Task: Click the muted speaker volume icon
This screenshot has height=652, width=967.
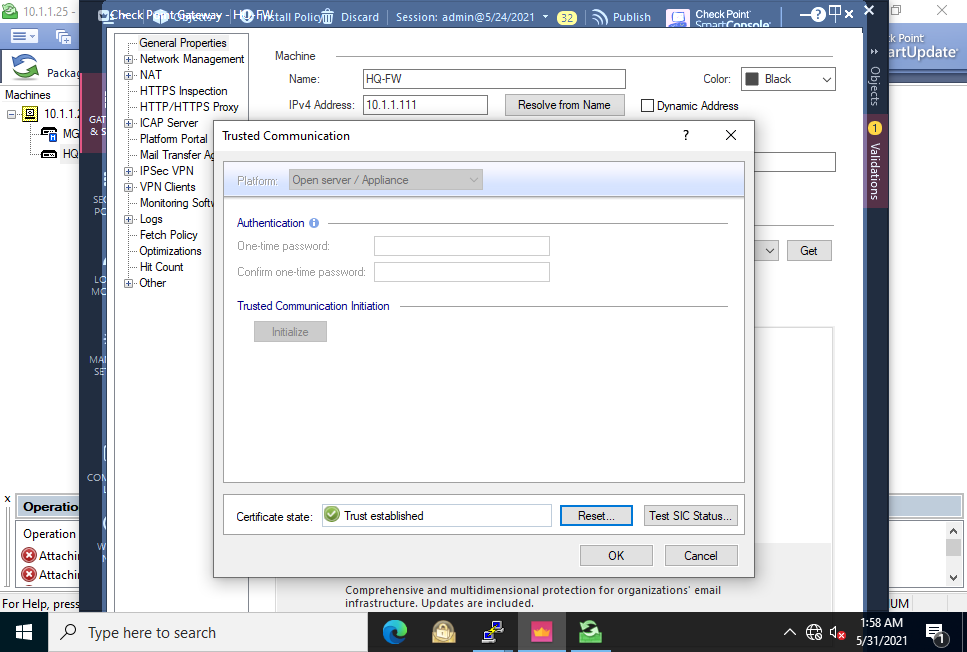Action: click(x=837, y=632)
